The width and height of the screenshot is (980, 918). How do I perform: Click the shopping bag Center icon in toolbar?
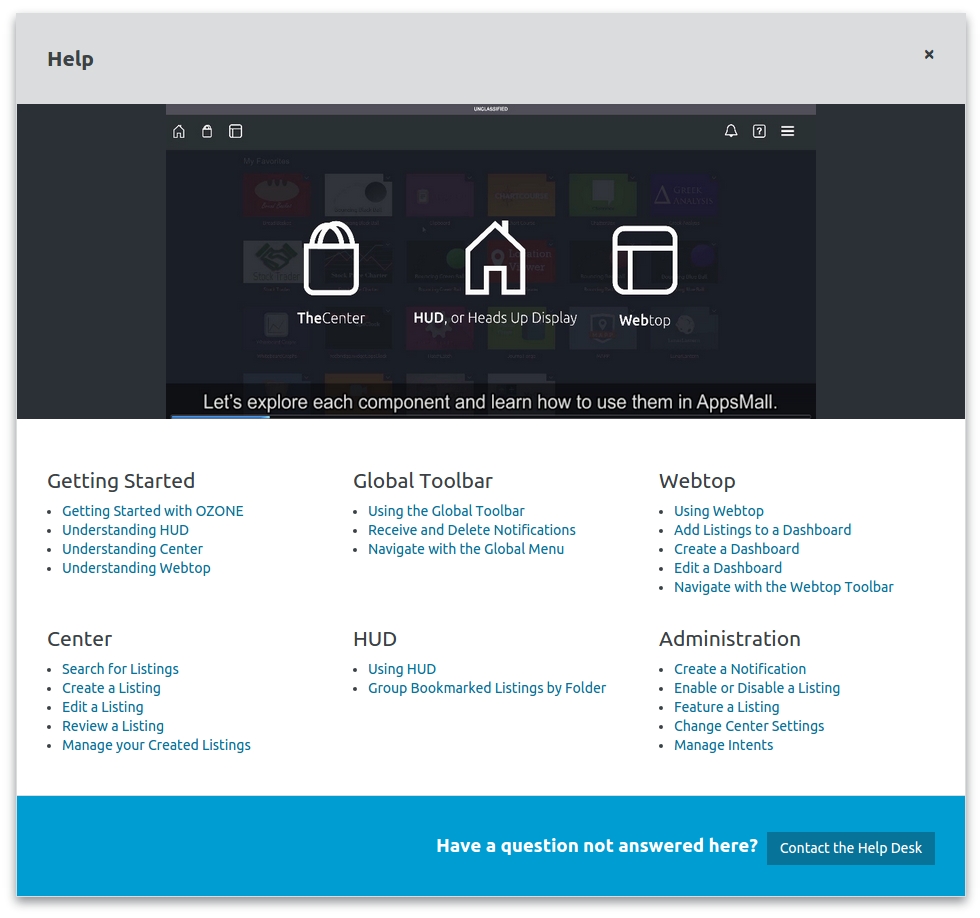(207, 131)
